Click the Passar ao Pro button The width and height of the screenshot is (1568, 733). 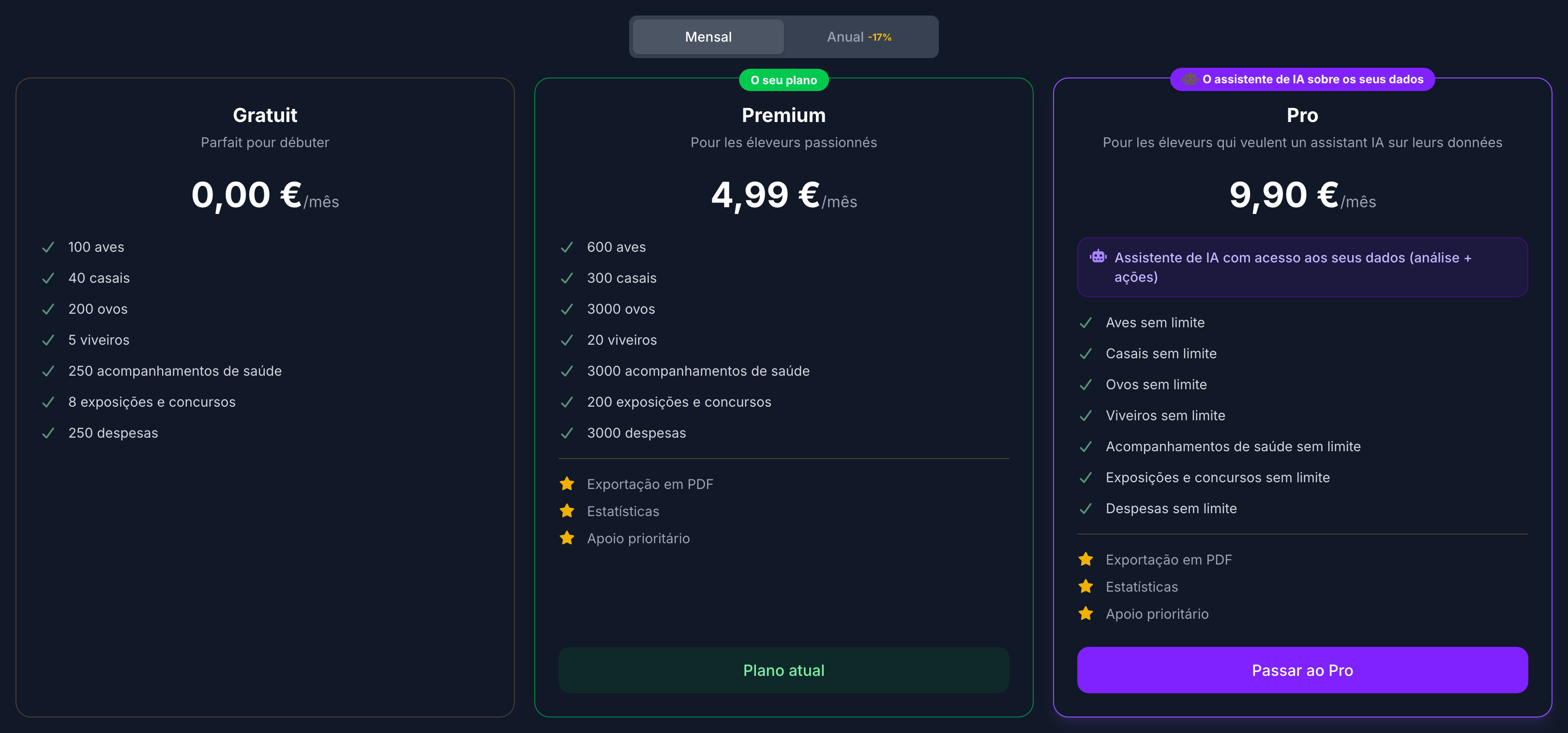tap(1302, 670)
